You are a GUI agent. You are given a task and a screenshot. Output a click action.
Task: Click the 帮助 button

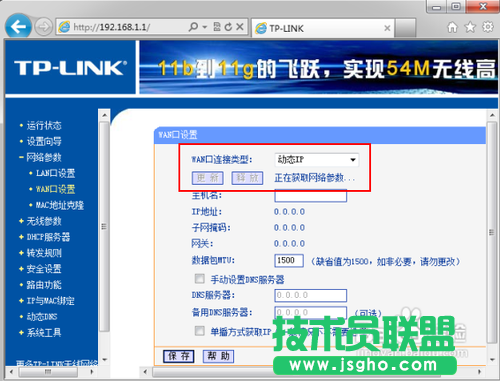click(x=219, y=356)
